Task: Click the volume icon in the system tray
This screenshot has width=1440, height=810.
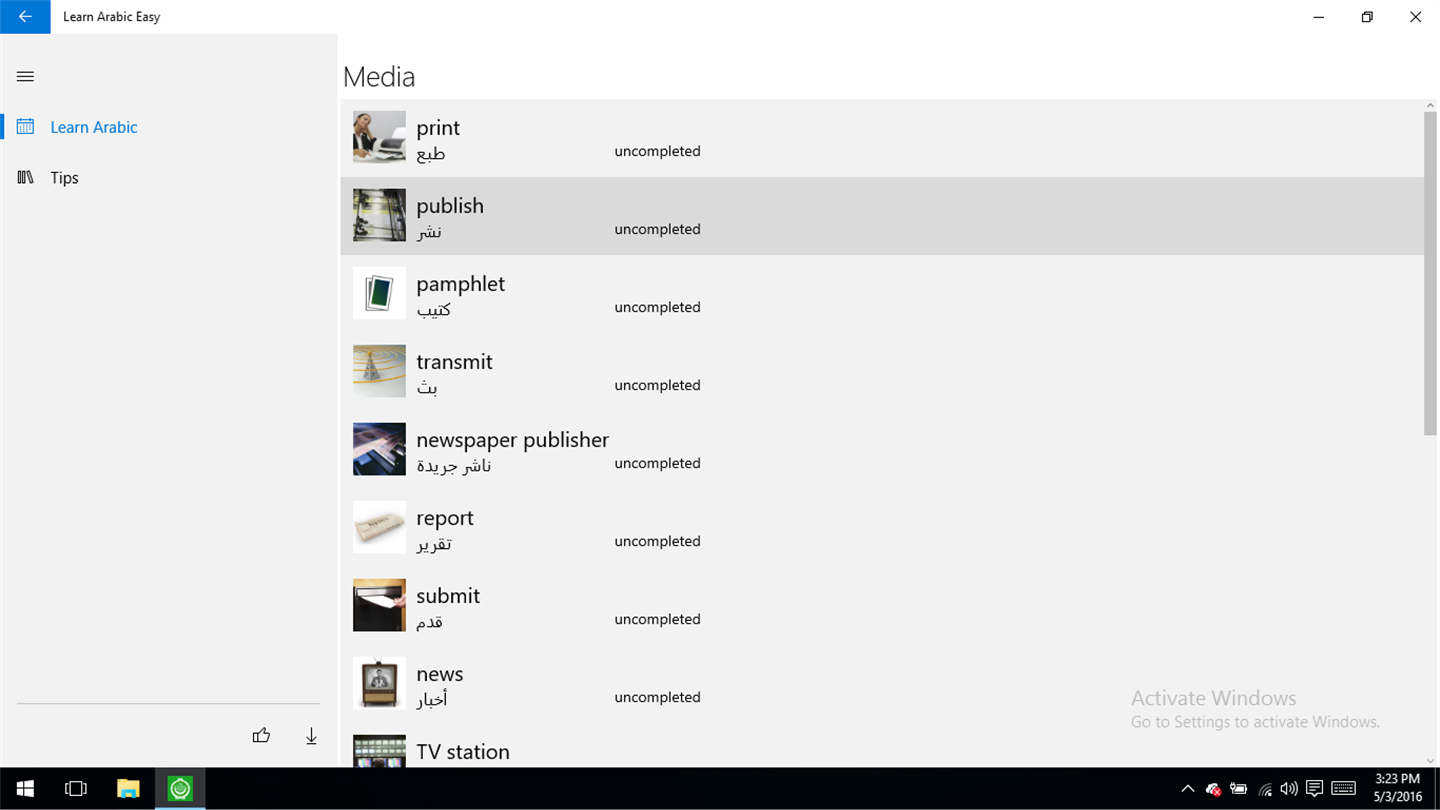Action: point(1289,789)
